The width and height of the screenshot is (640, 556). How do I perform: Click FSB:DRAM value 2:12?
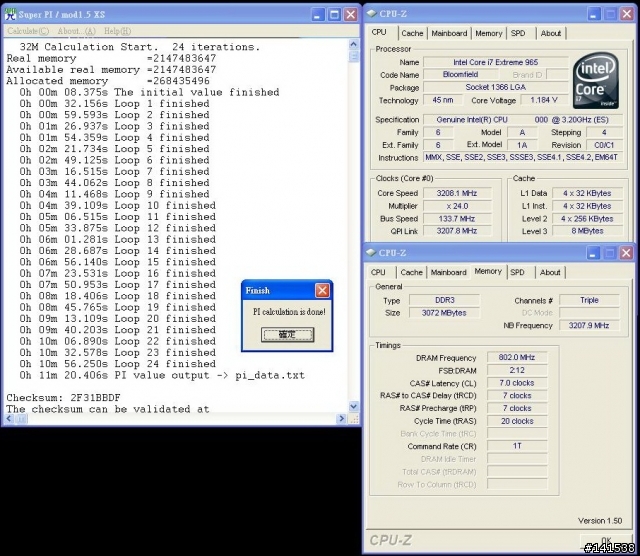point(517,370)
